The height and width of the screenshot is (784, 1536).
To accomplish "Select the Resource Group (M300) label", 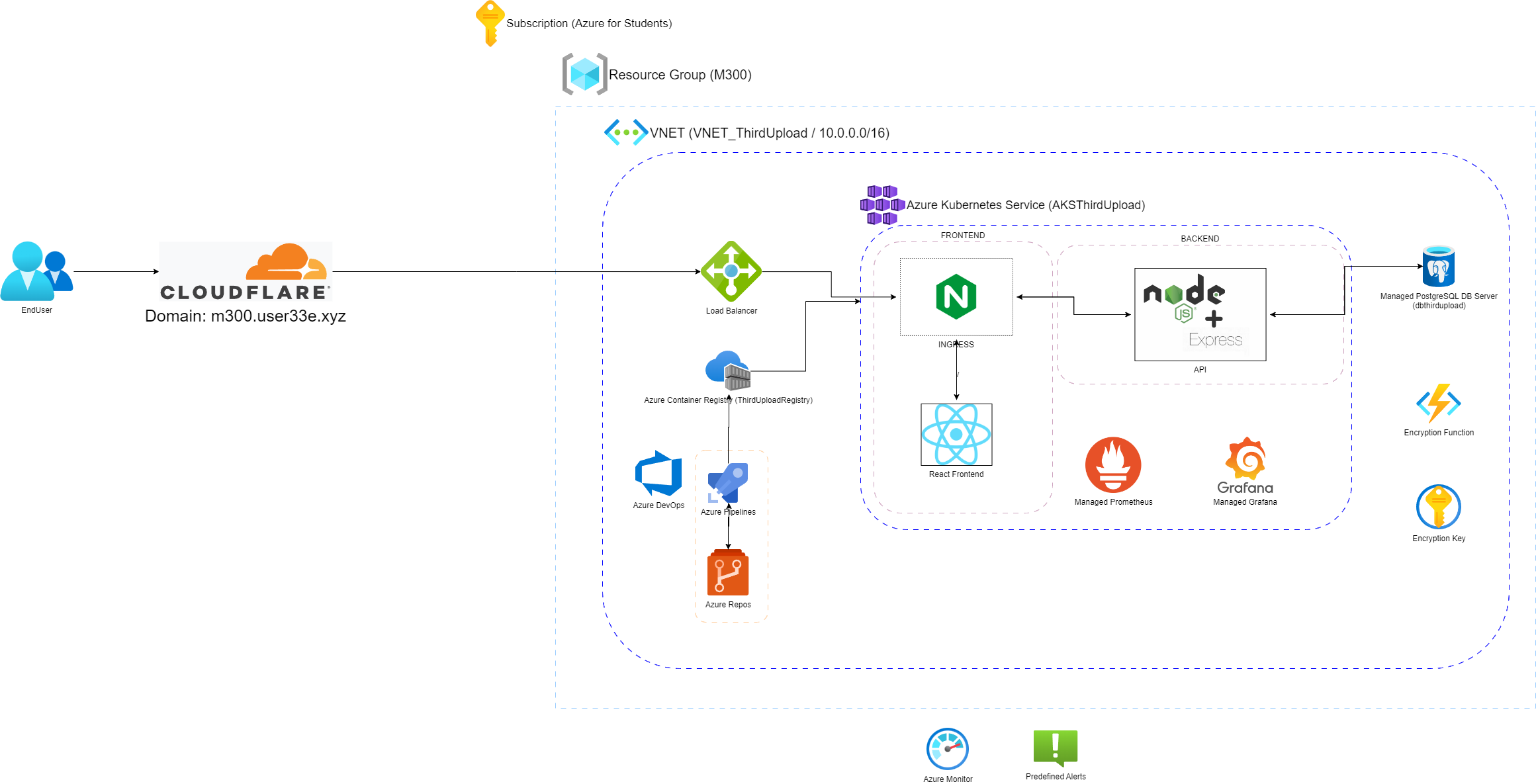I will (680, 75).
